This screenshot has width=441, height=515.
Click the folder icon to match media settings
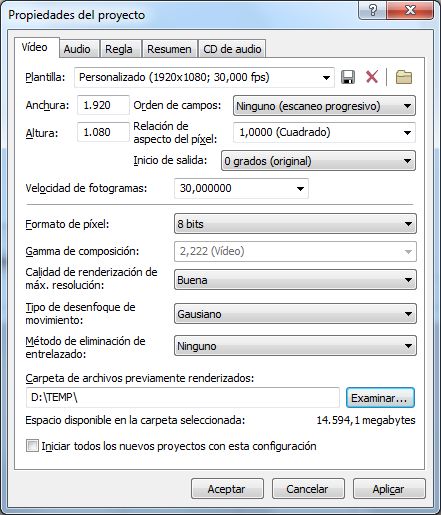pos(404,77)
